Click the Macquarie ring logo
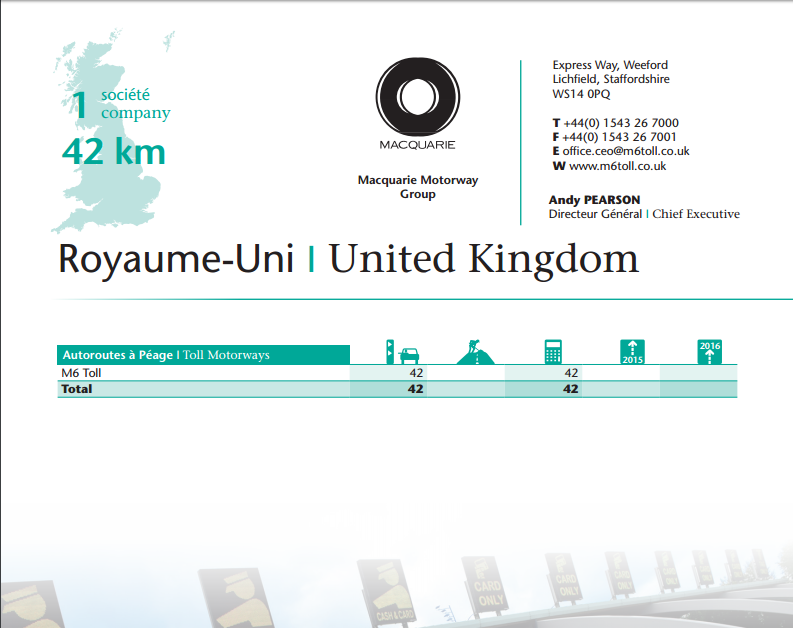Viewport: 793px width, 628px height. coord(418,97)
